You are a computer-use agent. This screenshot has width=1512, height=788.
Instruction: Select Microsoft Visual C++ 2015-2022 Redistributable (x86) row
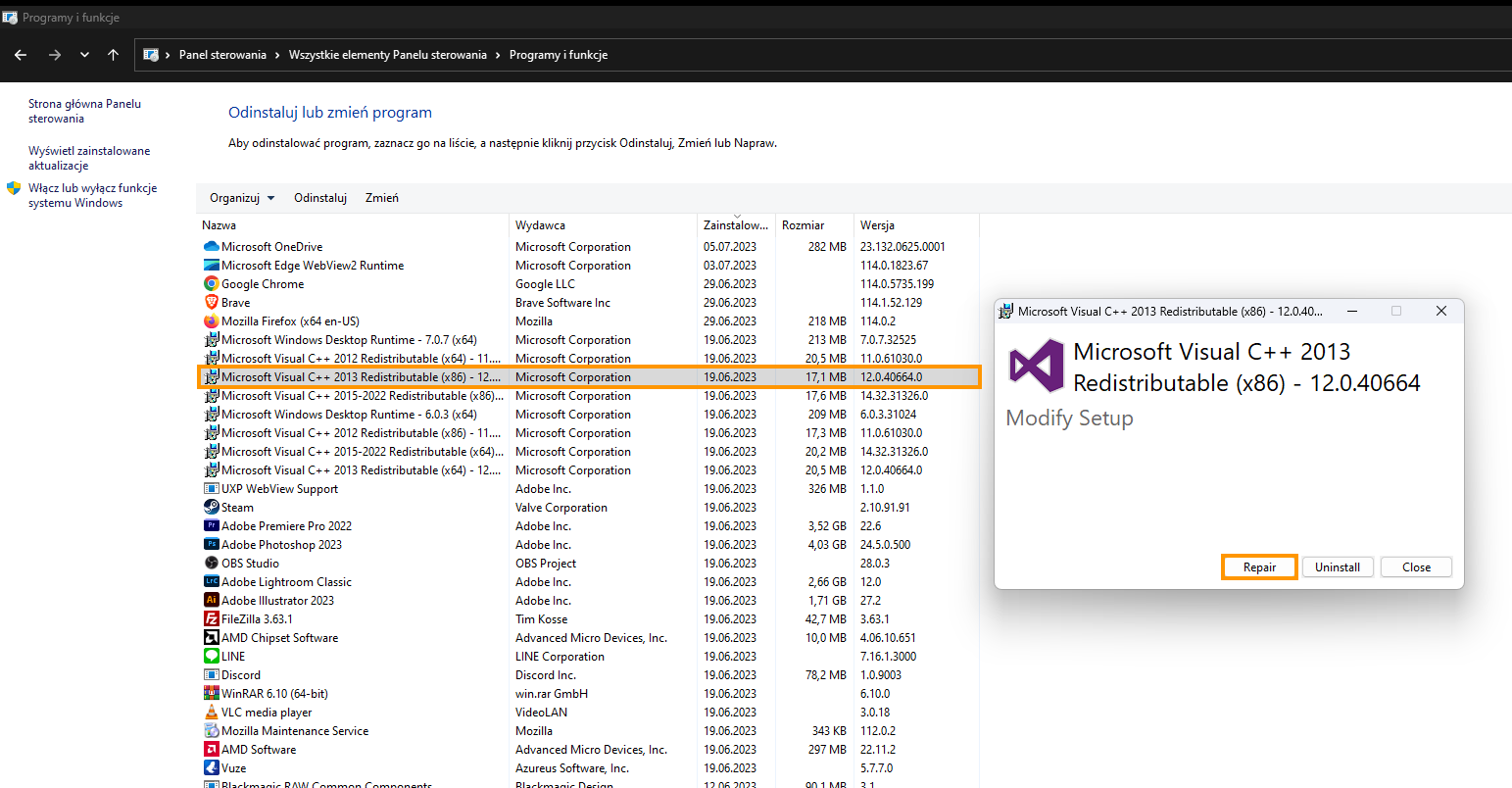588,396
